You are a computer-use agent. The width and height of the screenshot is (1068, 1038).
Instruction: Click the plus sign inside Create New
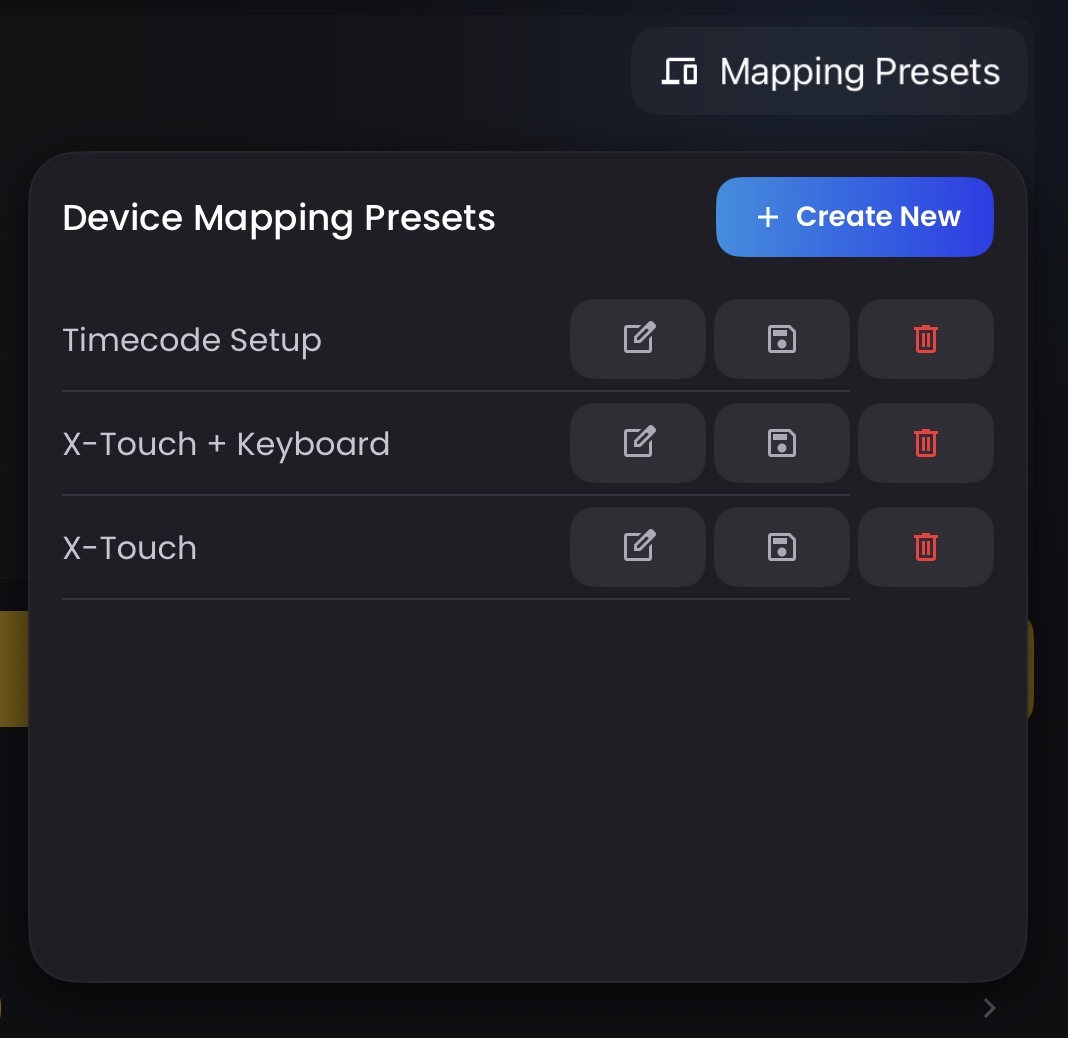[767, 217]
